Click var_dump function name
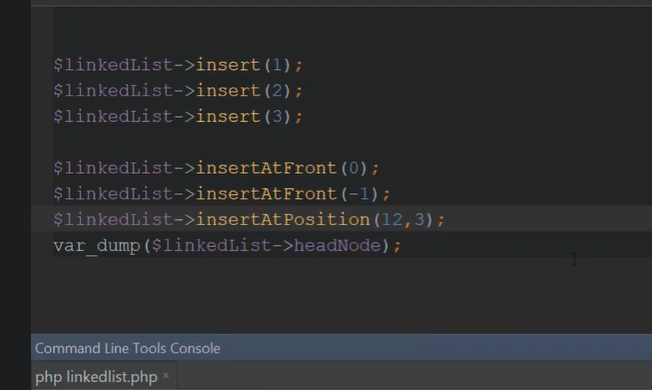652x390 pixels. click(96, 246)
